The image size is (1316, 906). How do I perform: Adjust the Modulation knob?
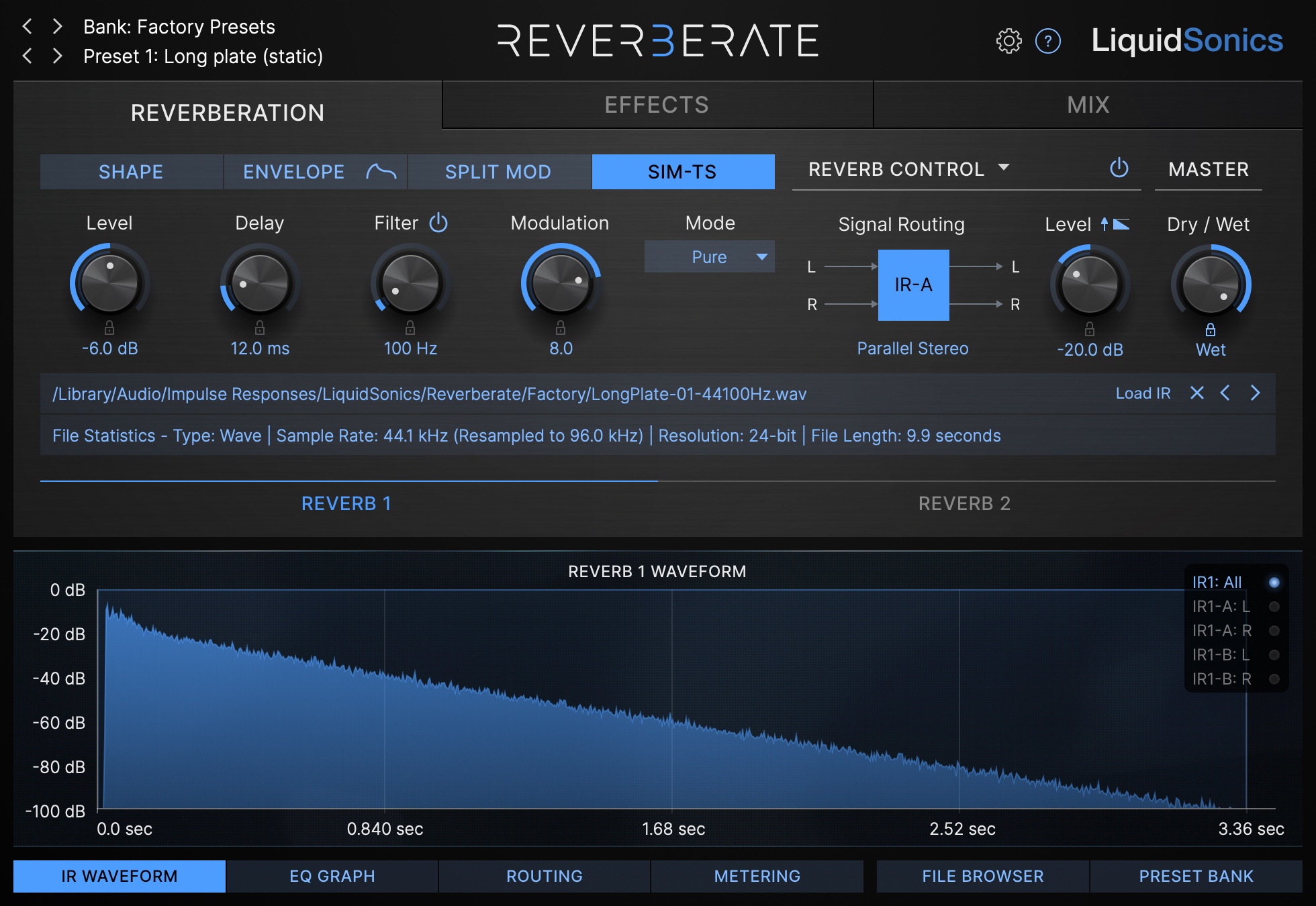[x=559, y=283]
